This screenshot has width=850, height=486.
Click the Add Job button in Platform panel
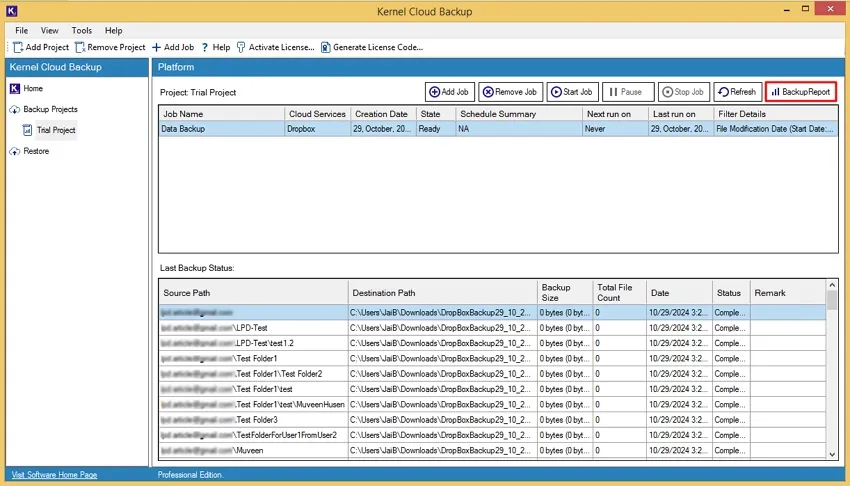point(449,92)
